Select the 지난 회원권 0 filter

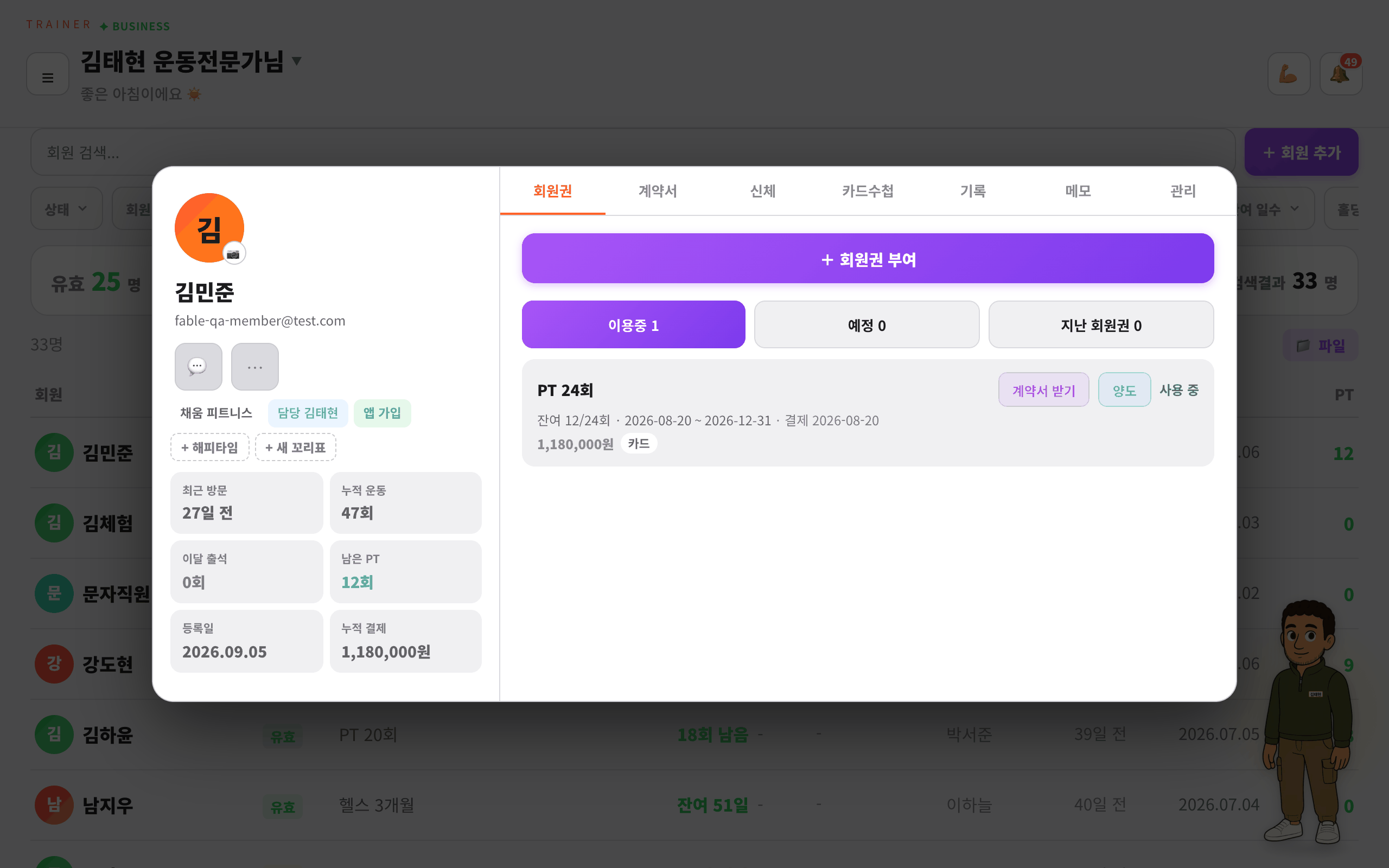(x=1101, y=325)
